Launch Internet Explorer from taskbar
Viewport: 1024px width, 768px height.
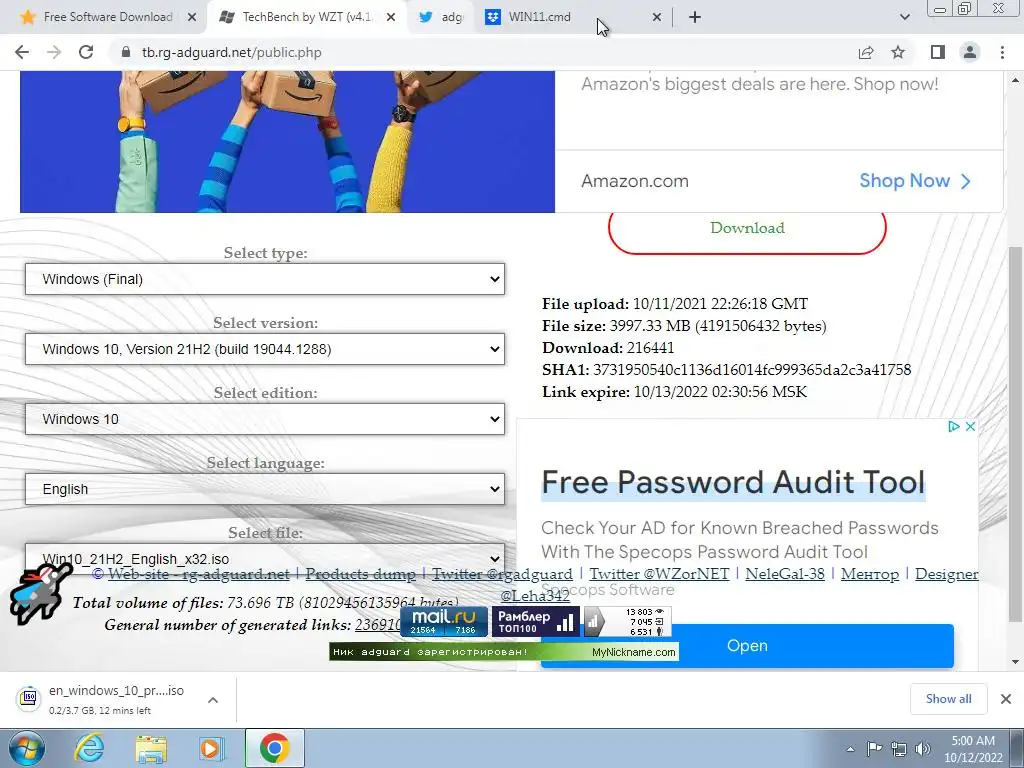click(x=88, y=748)
